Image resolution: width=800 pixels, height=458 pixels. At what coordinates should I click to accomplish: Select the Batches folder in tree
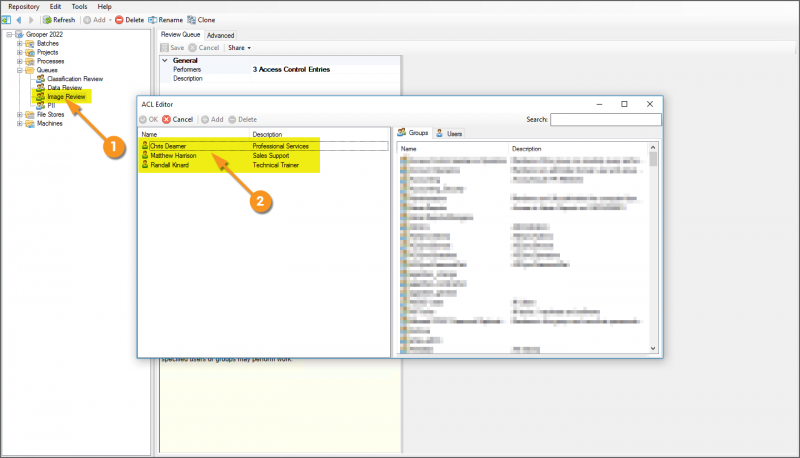[x=47, y=43]
